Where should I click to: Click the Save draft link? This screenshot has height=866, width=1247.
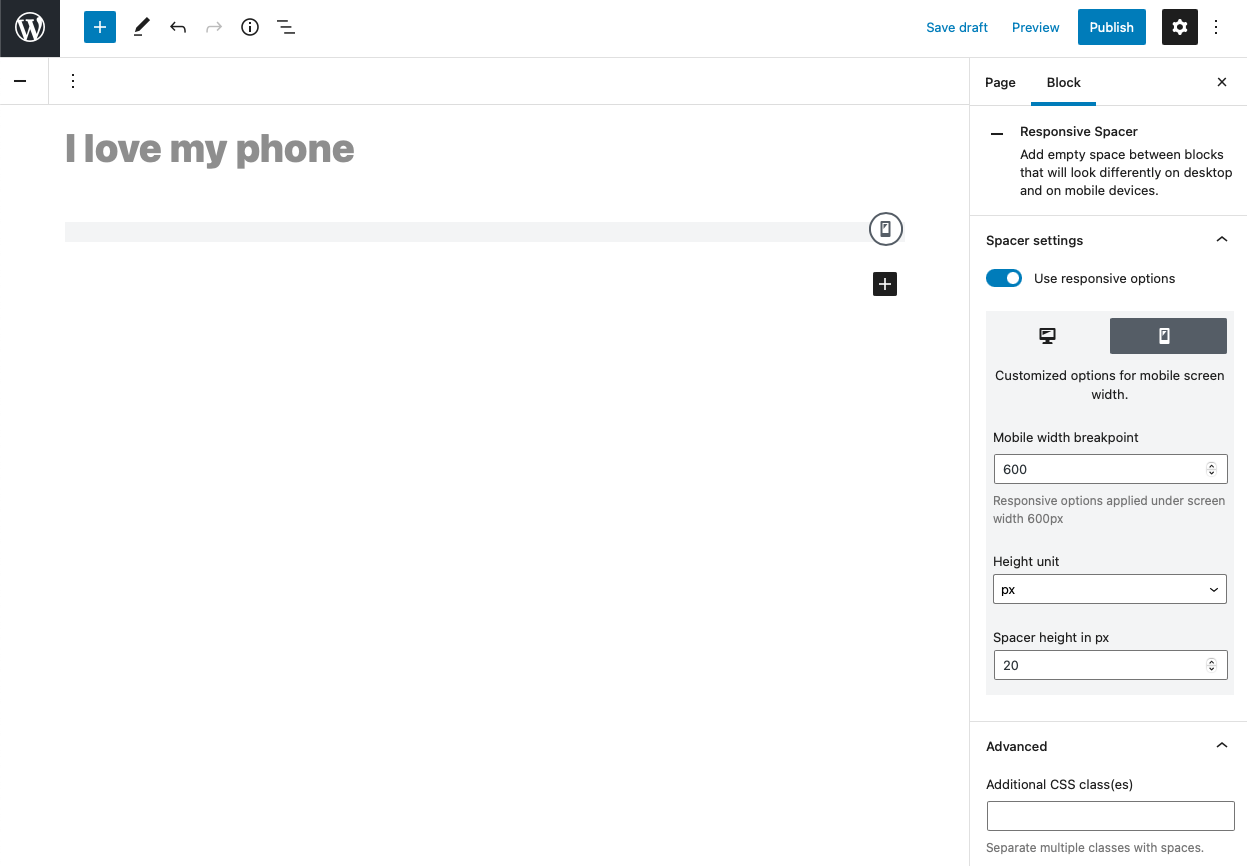(956, 27)
